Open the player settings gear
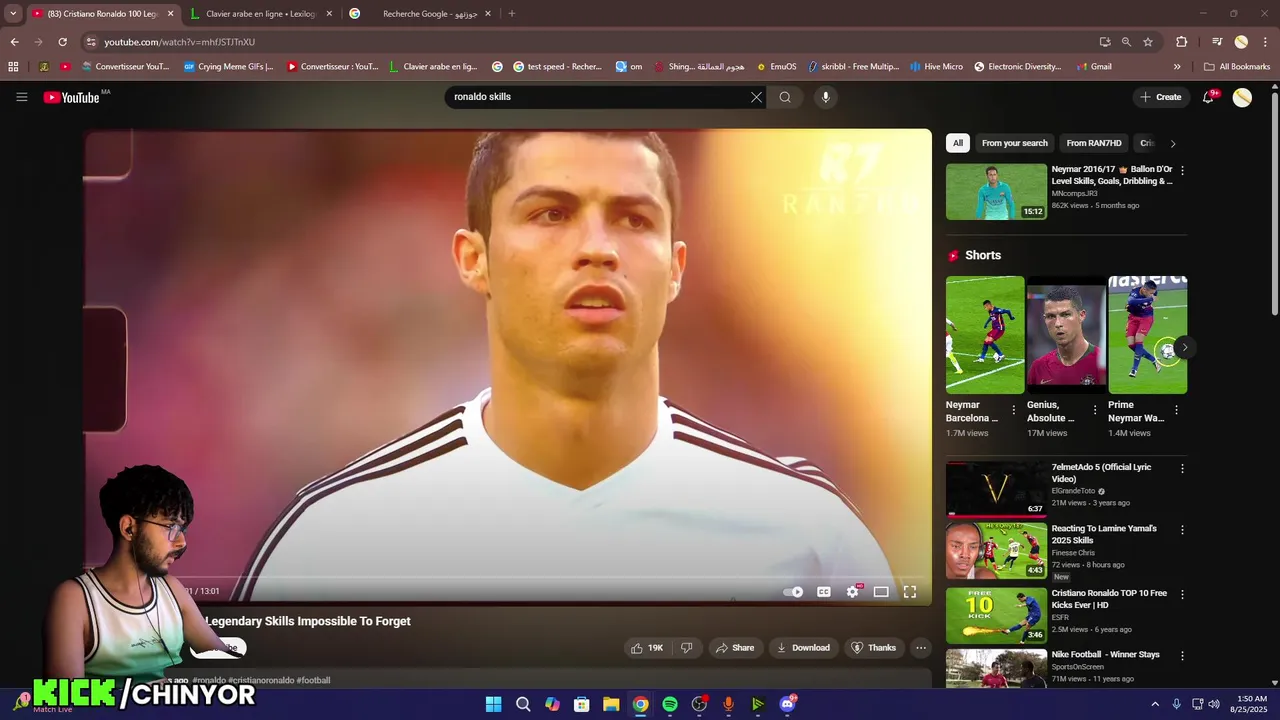The width and height of the screenshot is (1280, 720). tap(852, 591)
